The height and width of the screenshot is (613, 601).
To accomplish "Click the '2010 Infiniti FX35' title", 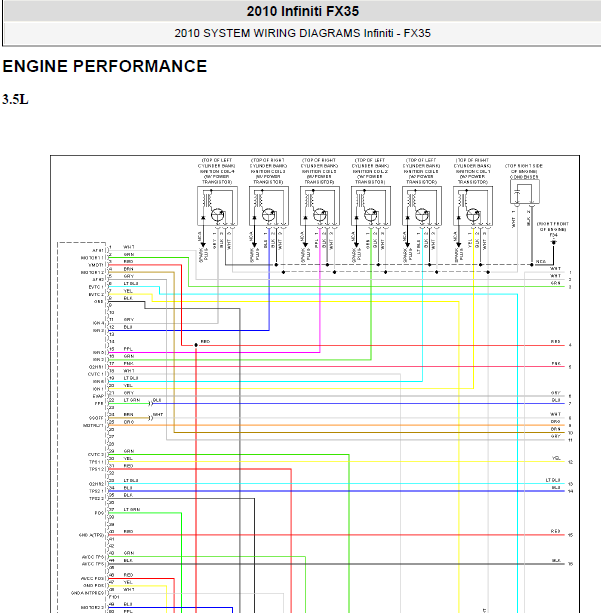I will pos(303,11).
